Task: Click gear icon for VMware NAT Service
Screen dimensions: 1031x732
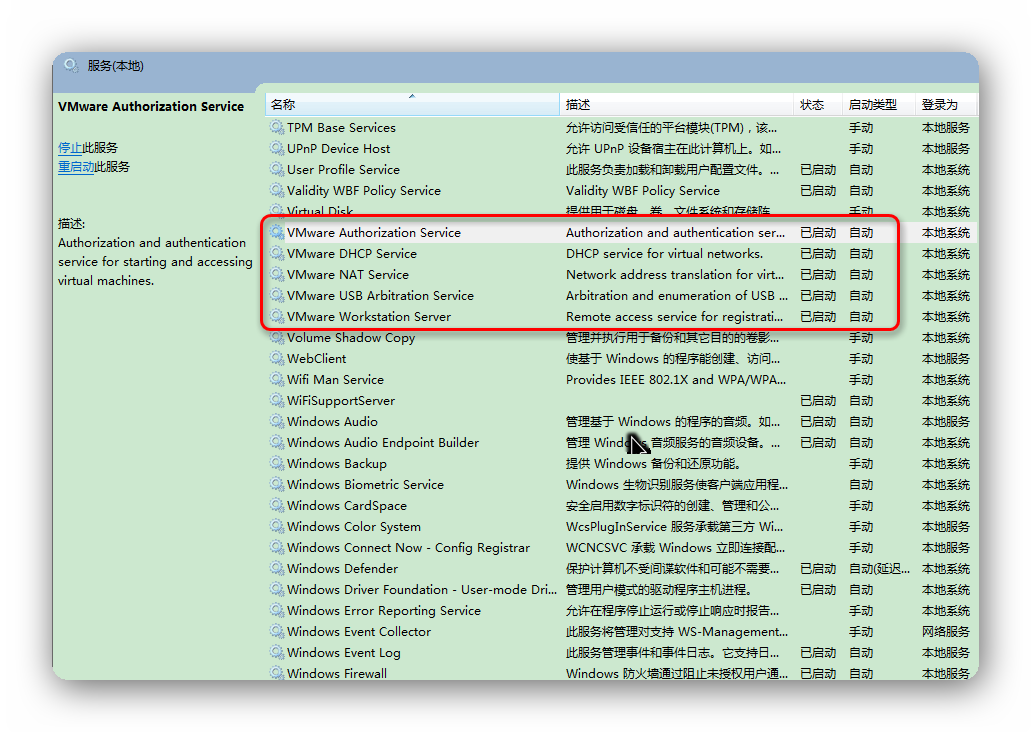Action: (277, 274)
